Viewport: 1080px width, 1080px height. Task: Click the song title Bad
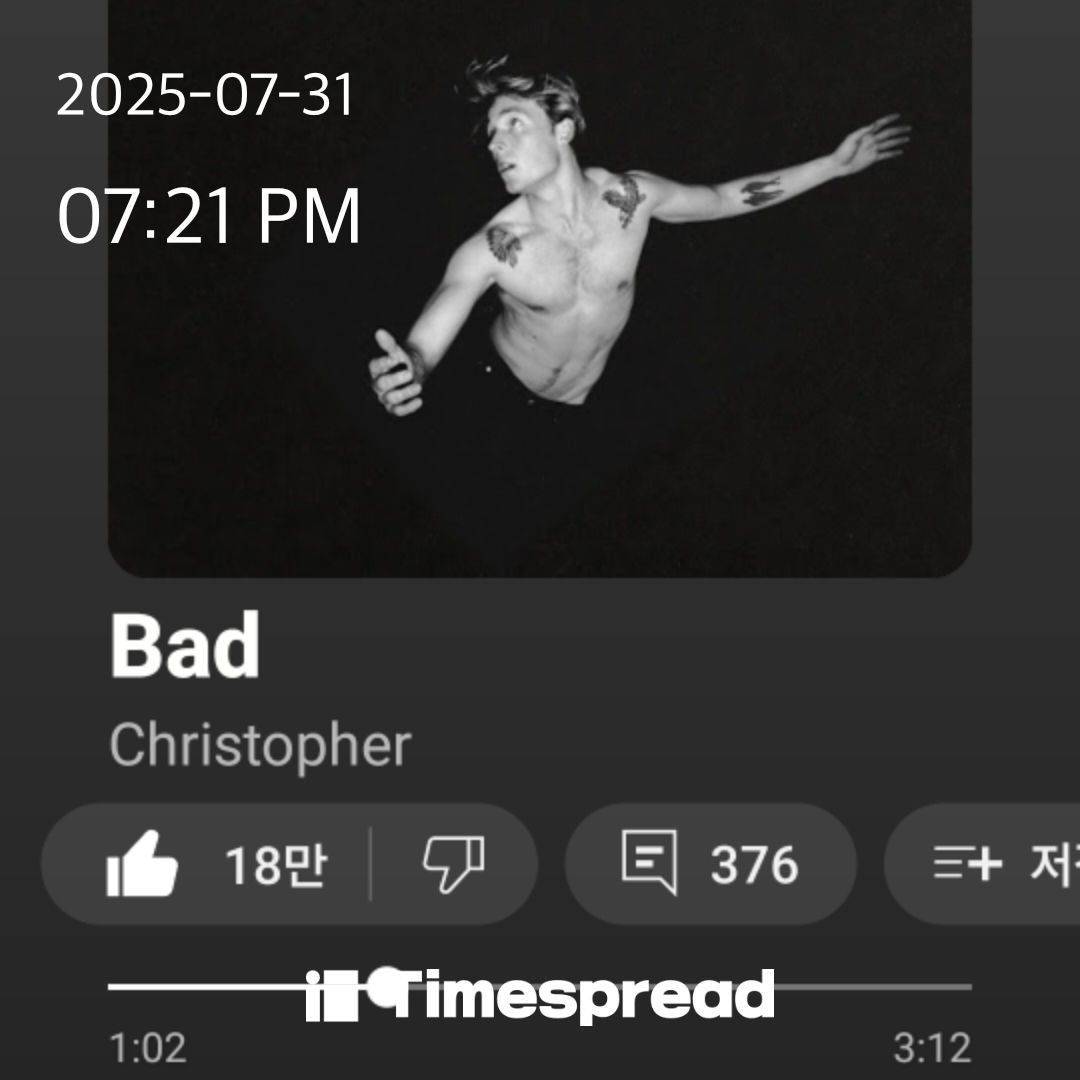(x=185, y=645)
